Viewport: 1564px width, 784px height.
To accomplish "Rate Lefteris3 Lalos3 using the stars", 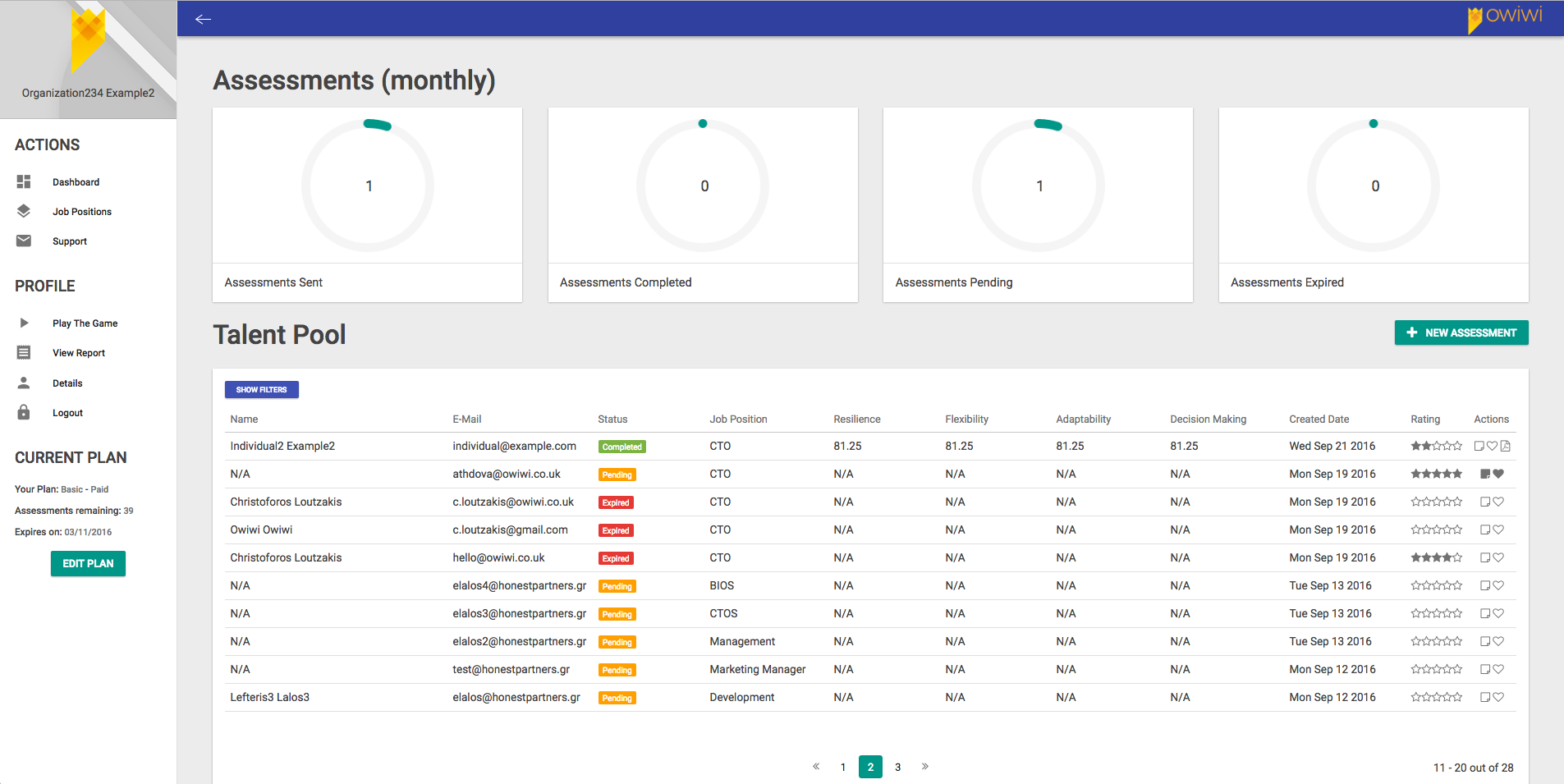I will coord(1437,697).
